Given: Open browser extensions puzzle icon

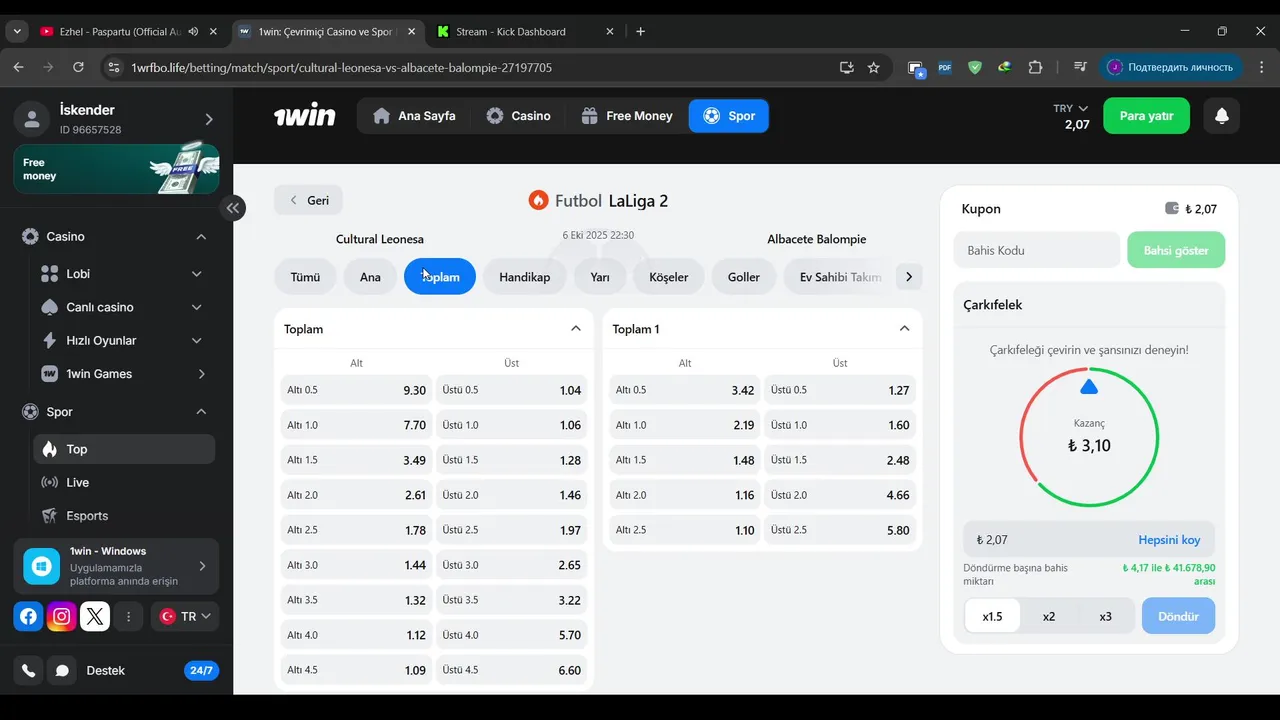Looking at the screenshot, I should click(x=1035, y=68).
